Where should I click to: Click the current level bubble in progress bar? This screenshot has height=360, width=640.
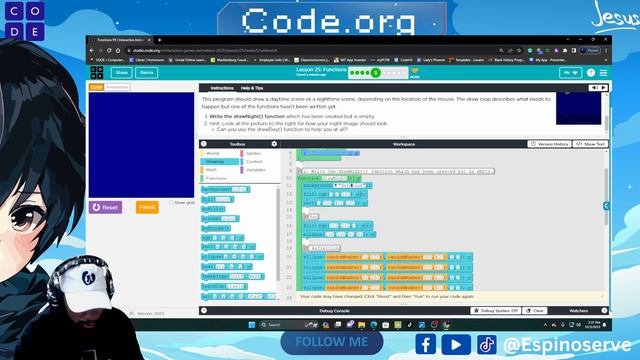coord(376,73)
